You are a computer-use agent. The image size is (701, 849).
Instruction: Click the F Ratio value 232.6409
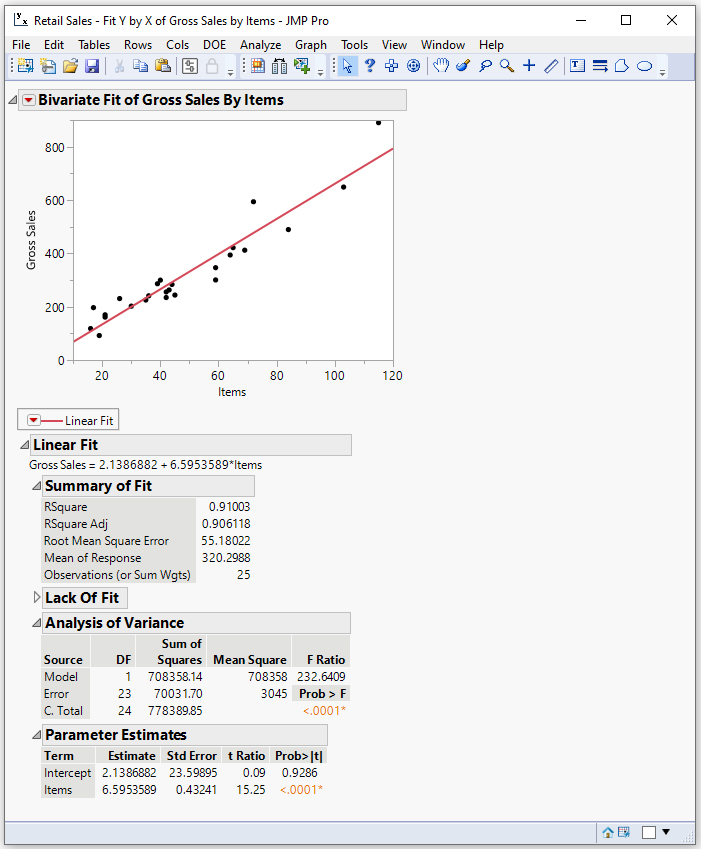tap(321, 677)
